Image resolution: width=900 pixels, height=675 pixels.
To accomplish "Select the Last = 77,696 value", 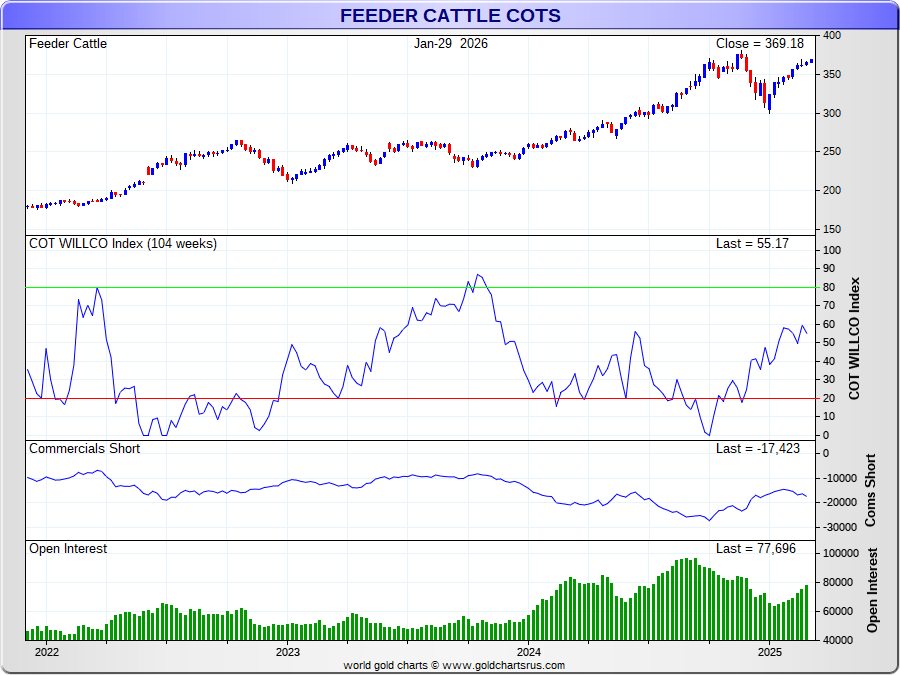I will (x=756, y=549).
